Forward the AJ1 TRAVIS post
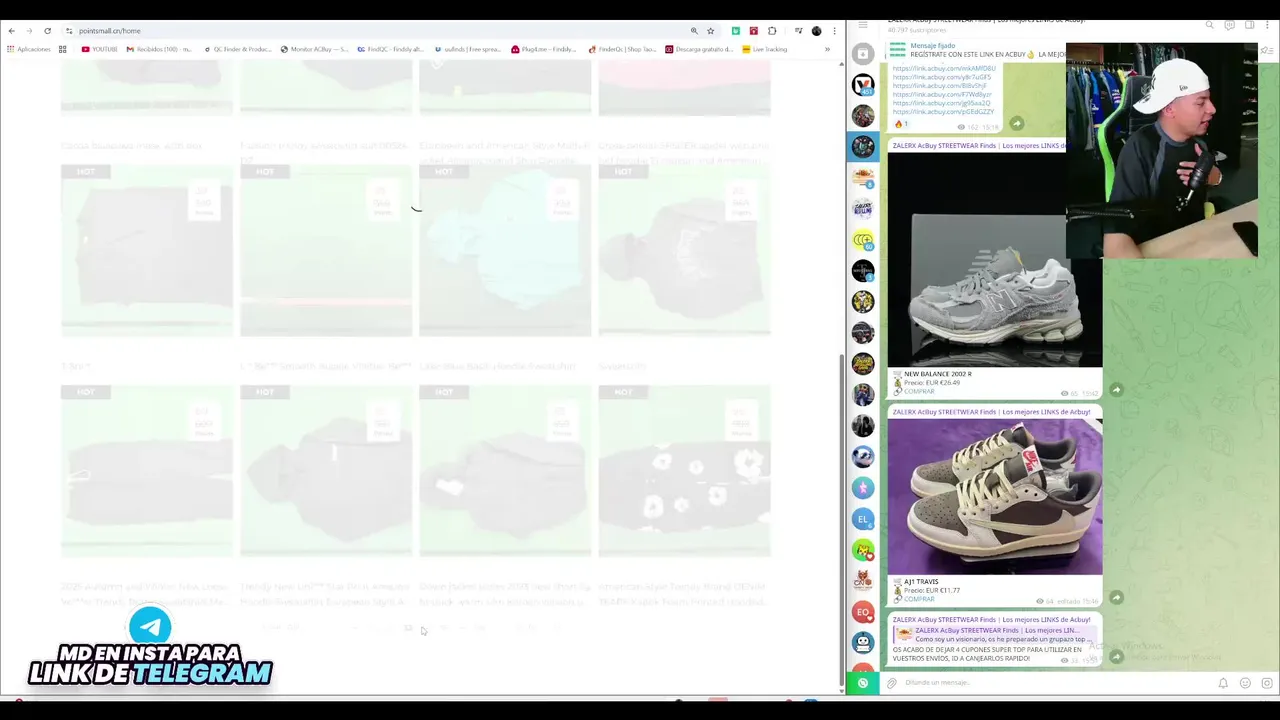Image resolution: width=1280 pixels, height=720 pixels. click(1116, 597)
